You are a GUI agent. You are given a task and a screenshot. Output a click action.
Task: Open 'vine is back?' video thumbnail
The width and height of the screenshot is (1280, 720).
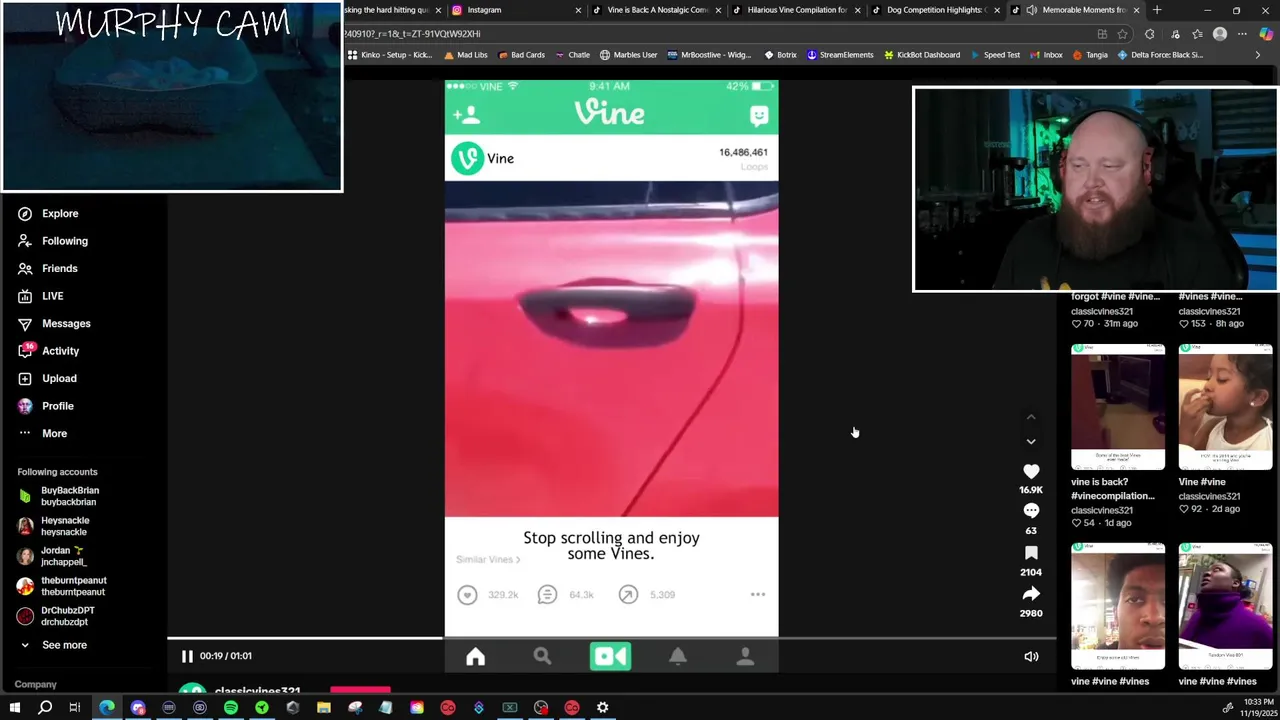click(1118, 406)
